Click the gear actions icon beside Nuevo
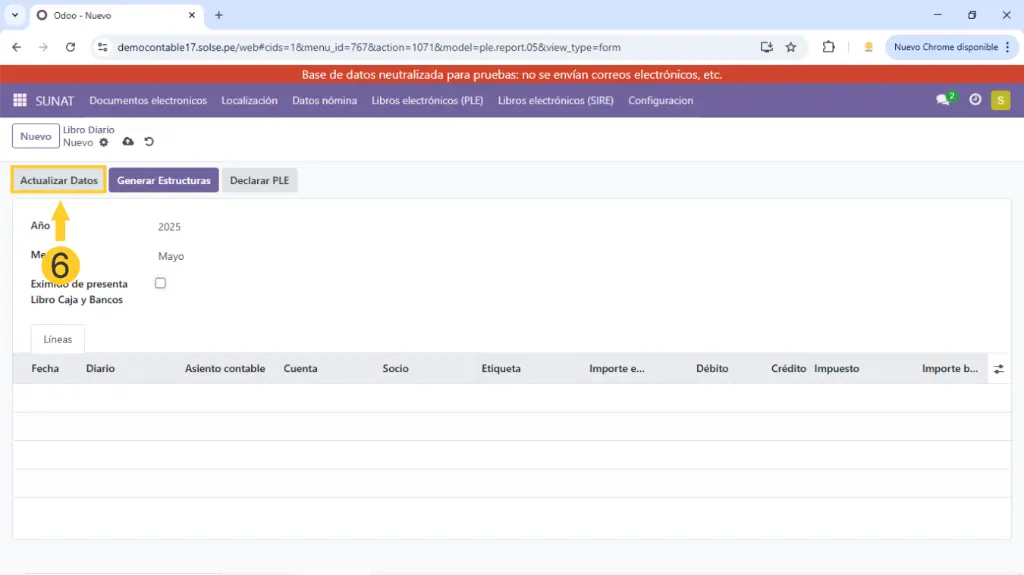This screenshot has width=1024, height=575. pyautogui.click(x=103, y=143)
